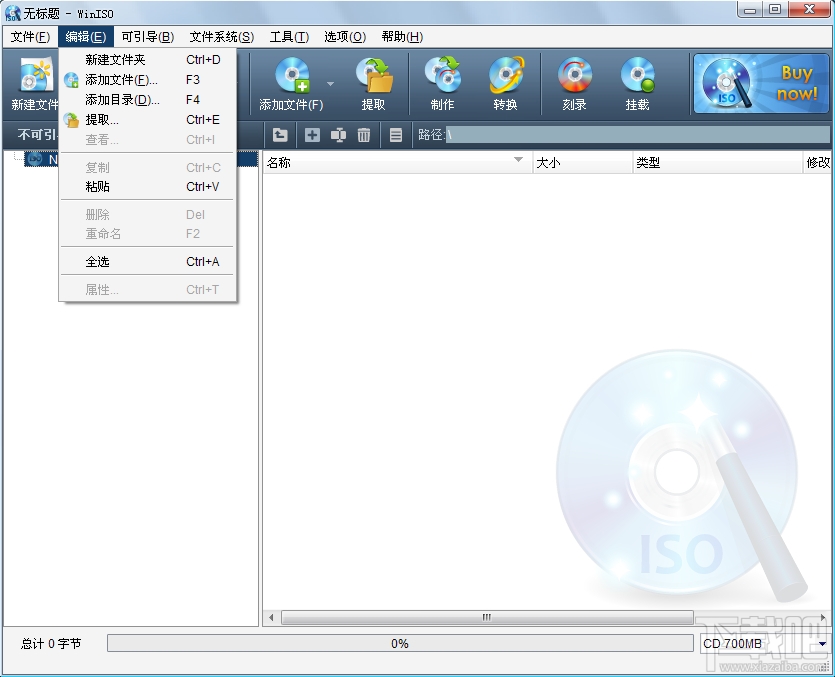Choose Select All (全选) menu item
The width and height of the screenshot is (835, 677).
[x=148, y=262]
